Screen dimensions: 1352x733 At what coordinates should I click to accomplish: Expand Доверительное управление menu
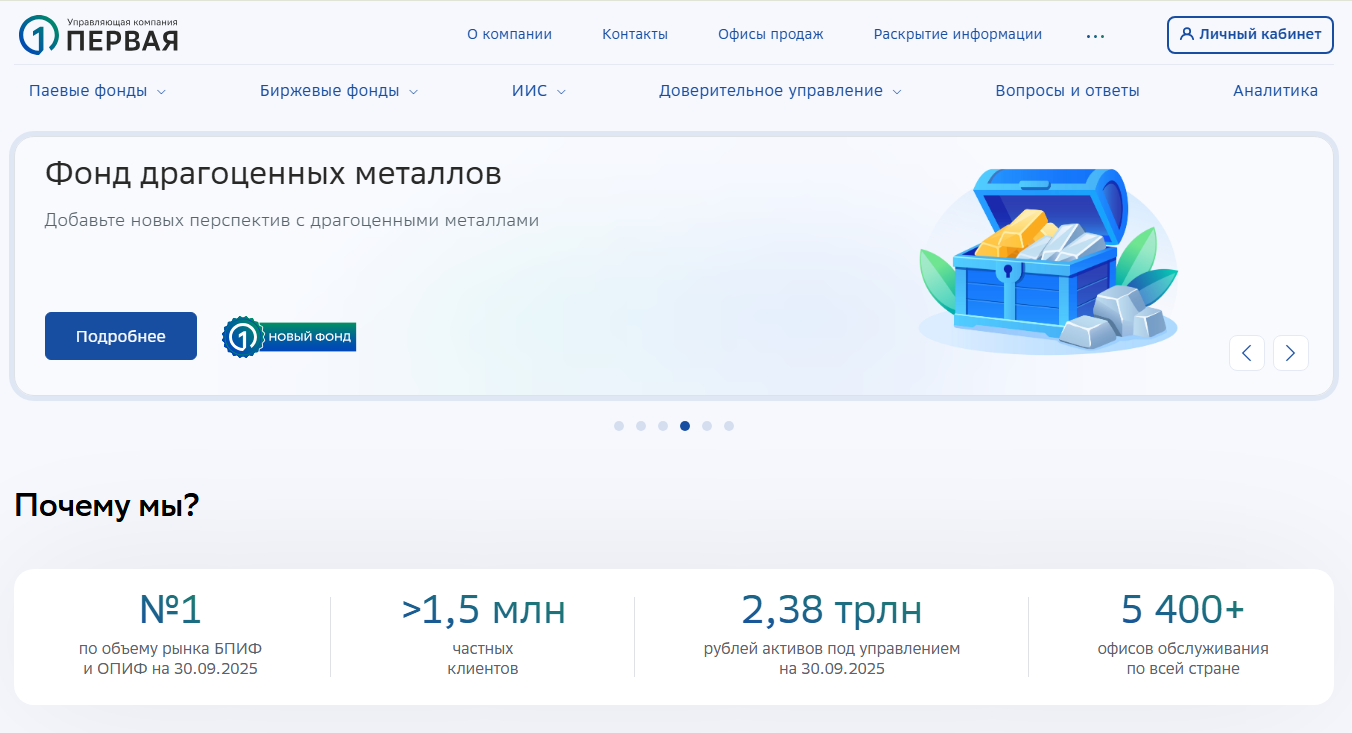pyautogui.click(x=779, y=91)
